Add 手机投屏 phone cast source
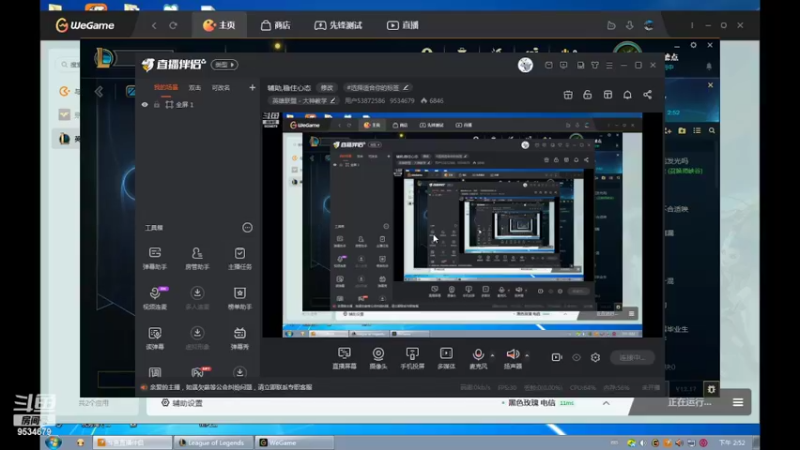Image resolution: width=800 pixels, height=450 pixels. 412,358
